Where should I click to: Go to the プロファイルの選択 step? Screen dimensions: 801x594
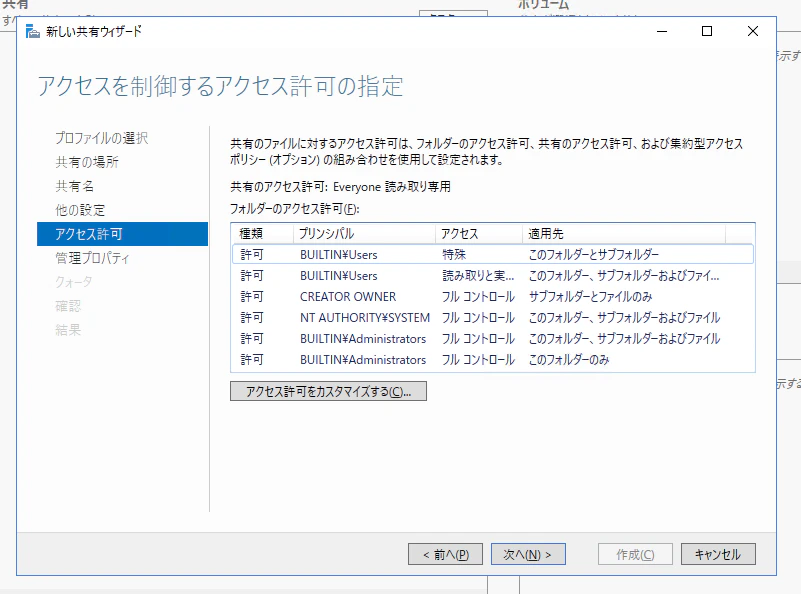tap(102, 138)
